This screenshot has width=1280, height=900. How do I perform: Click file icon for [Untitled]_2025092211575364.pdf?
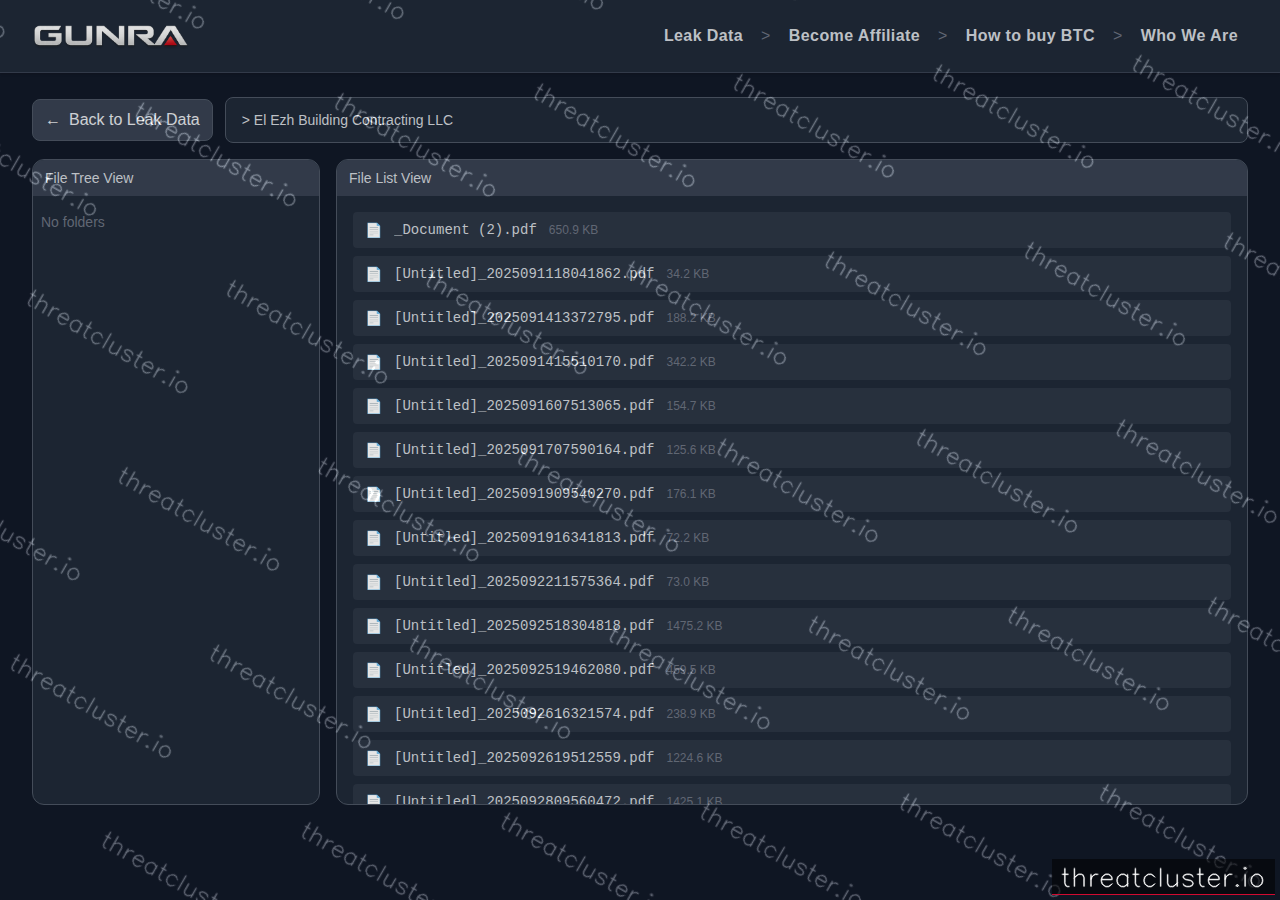click(374, 582)
